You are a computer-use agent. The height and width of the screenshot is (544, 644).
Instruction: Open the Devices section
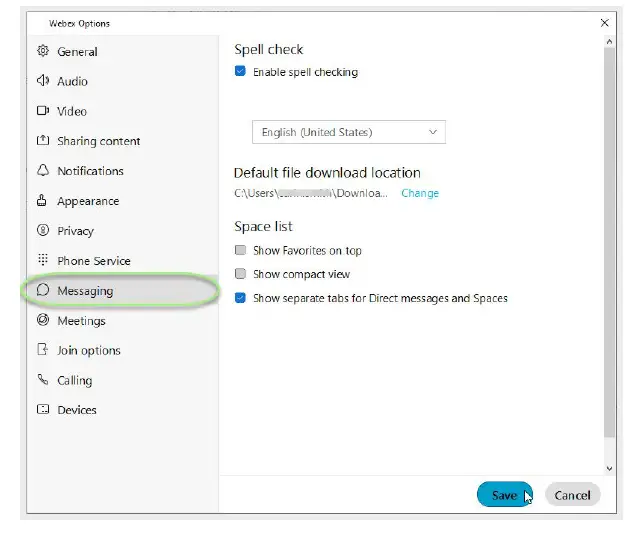[x=77, y=410]
